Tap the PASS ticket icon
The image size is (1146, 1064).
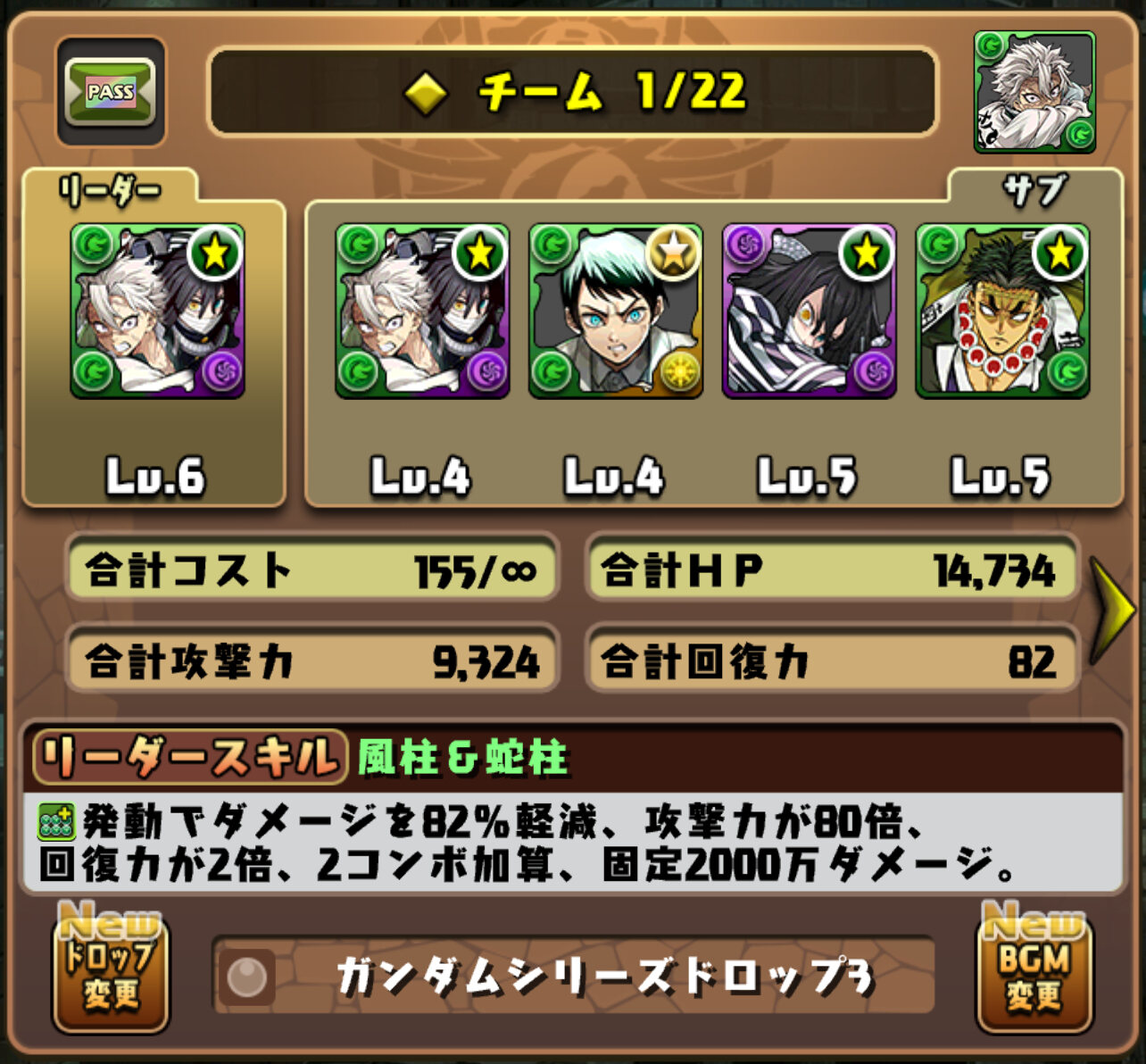(111, 92)
